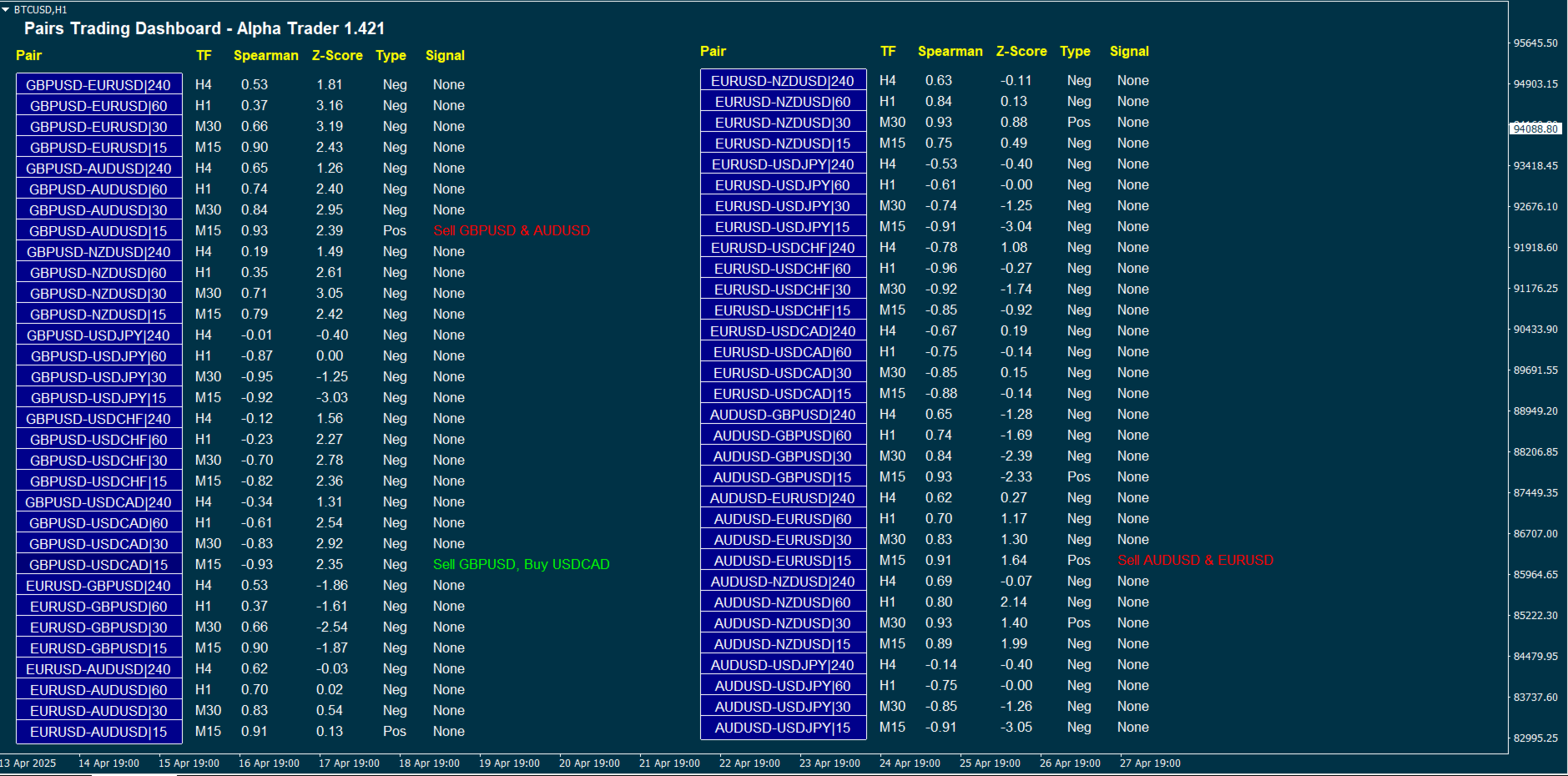Click Z-Score value -3.04 for EURUSD-USDJPY|15
1568x776 pixels.
pos(1016,226)
